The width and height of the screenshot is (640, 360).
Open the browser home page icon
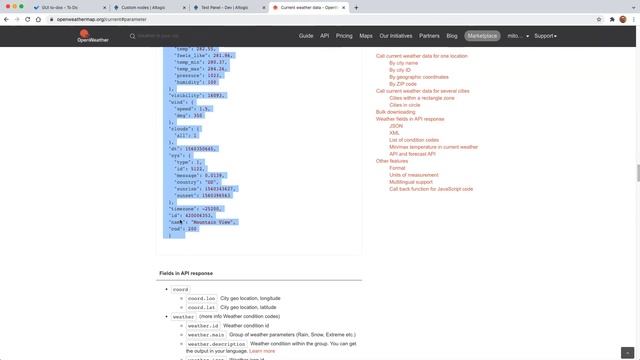pyautogui.click(x=38, y=19)
